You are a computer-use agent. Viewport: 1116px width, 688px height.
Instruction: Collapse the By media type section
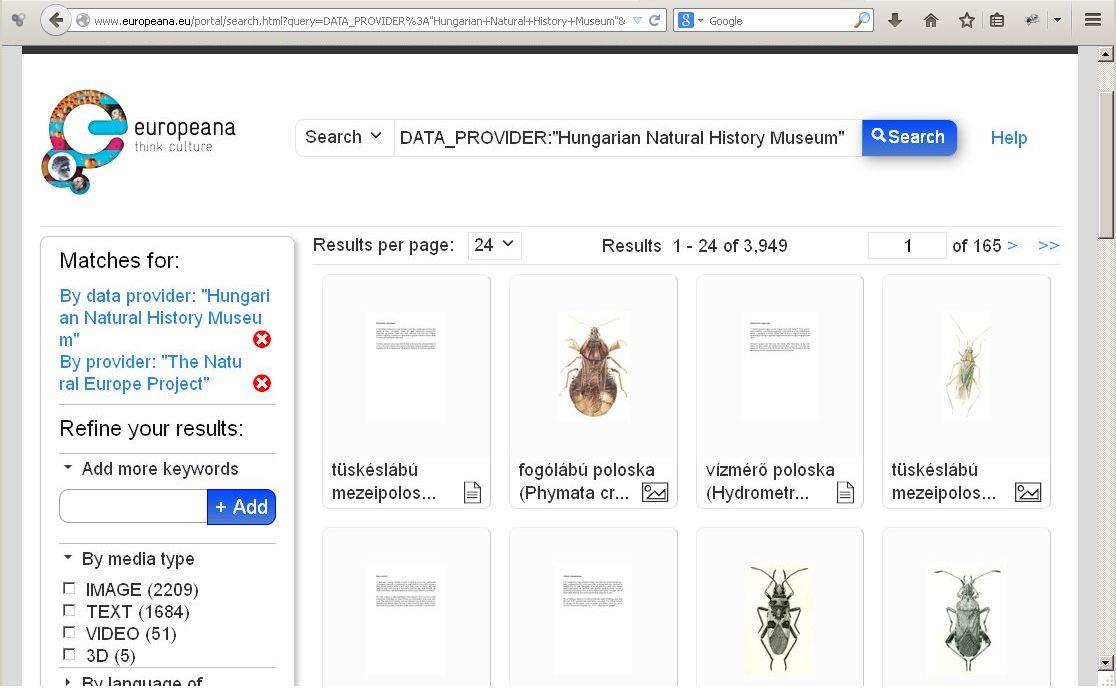click(x=68, y=558)
